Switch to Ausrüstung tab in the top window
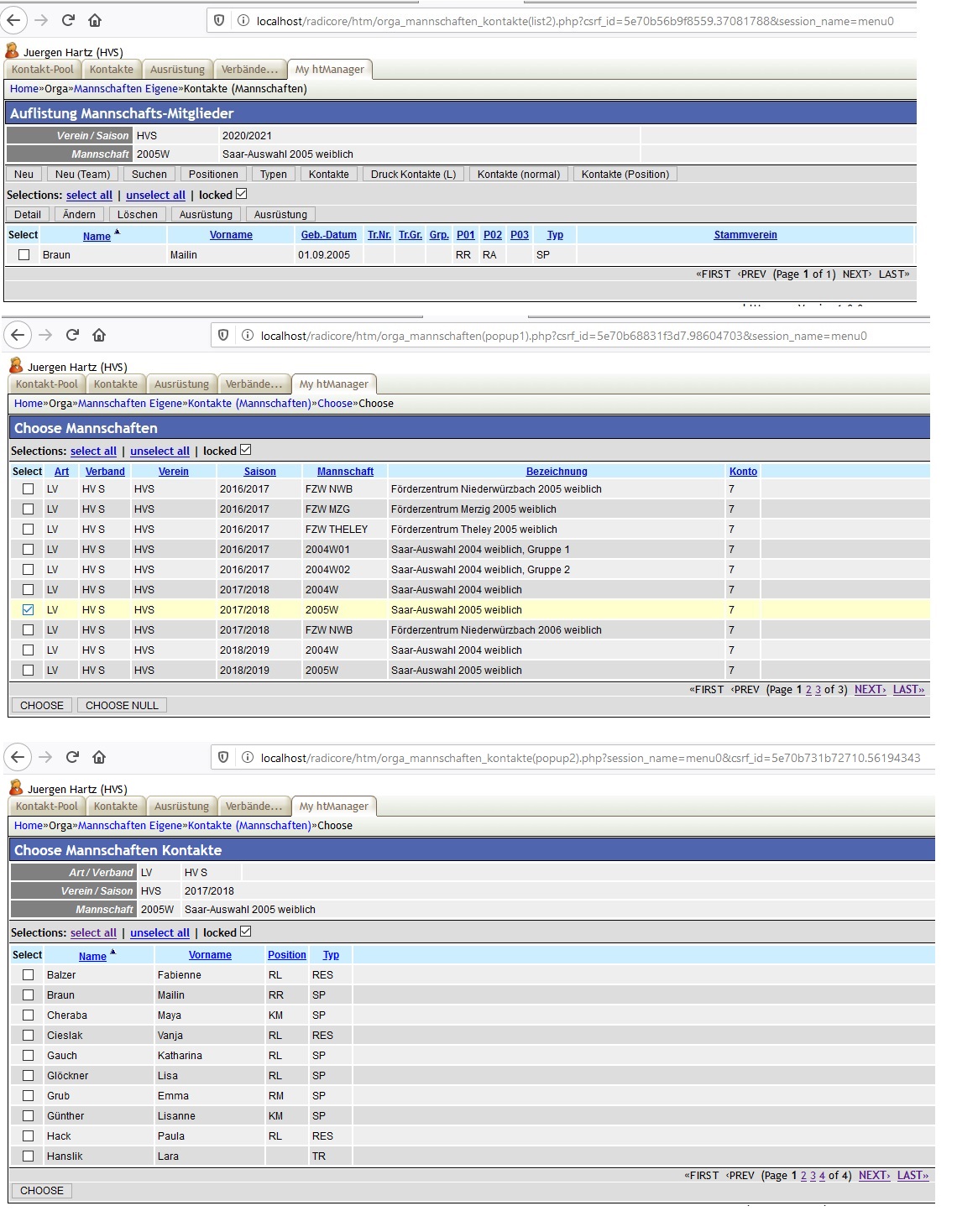Image resolution: width=957 pixels, height=1232 pixels. 177,70
